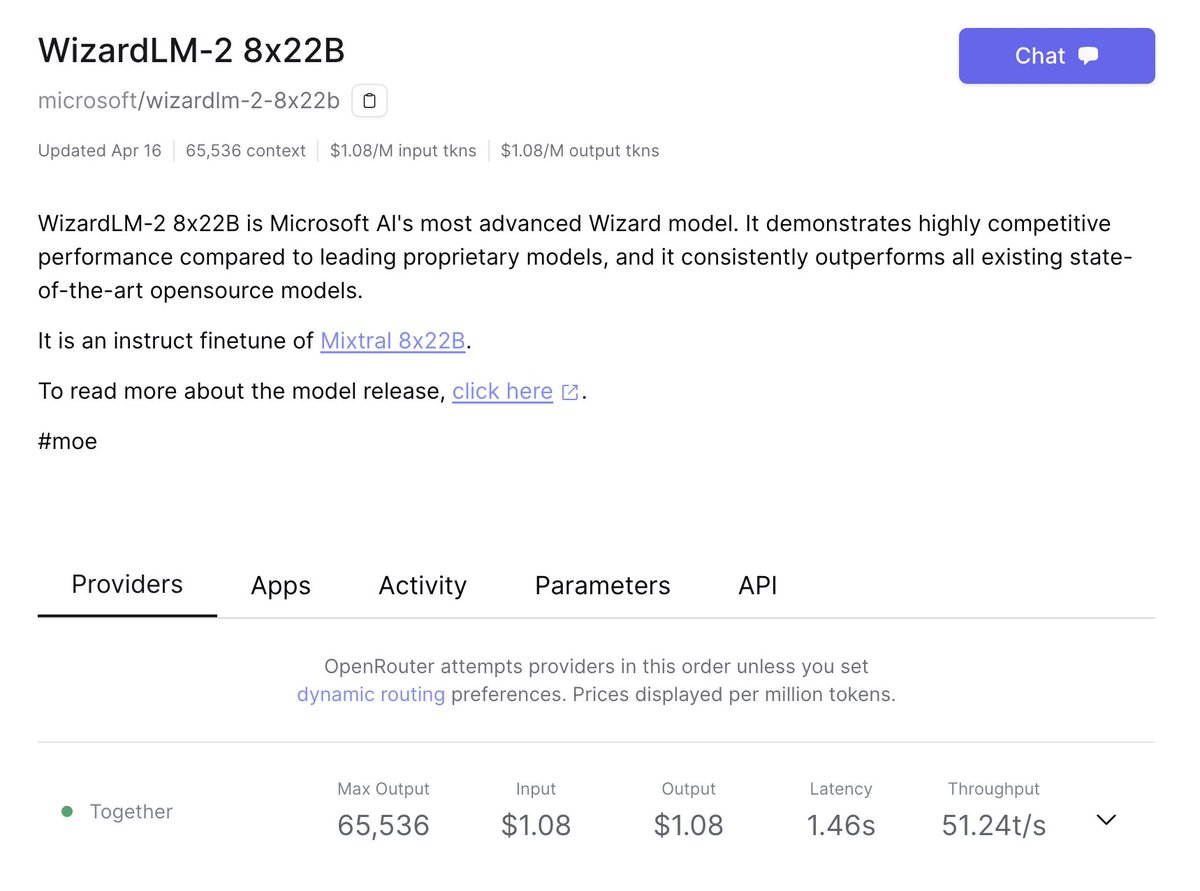Screen dimensions: 1200x891
Task: Follow the 'click here' release link
Action: [502, 391]
